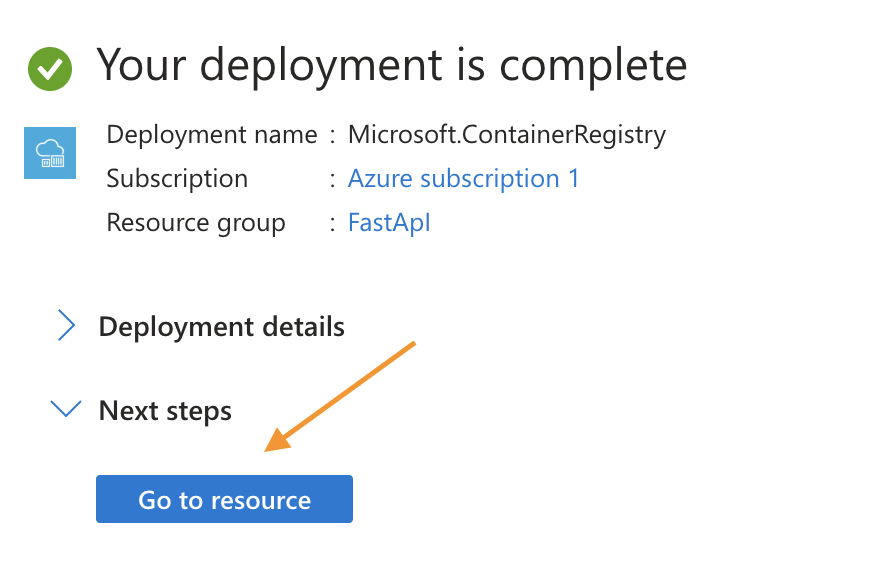This screenshot has width=894, height=588.
Task: Click the Go to resource button
Action: click(x=224, y=499)
